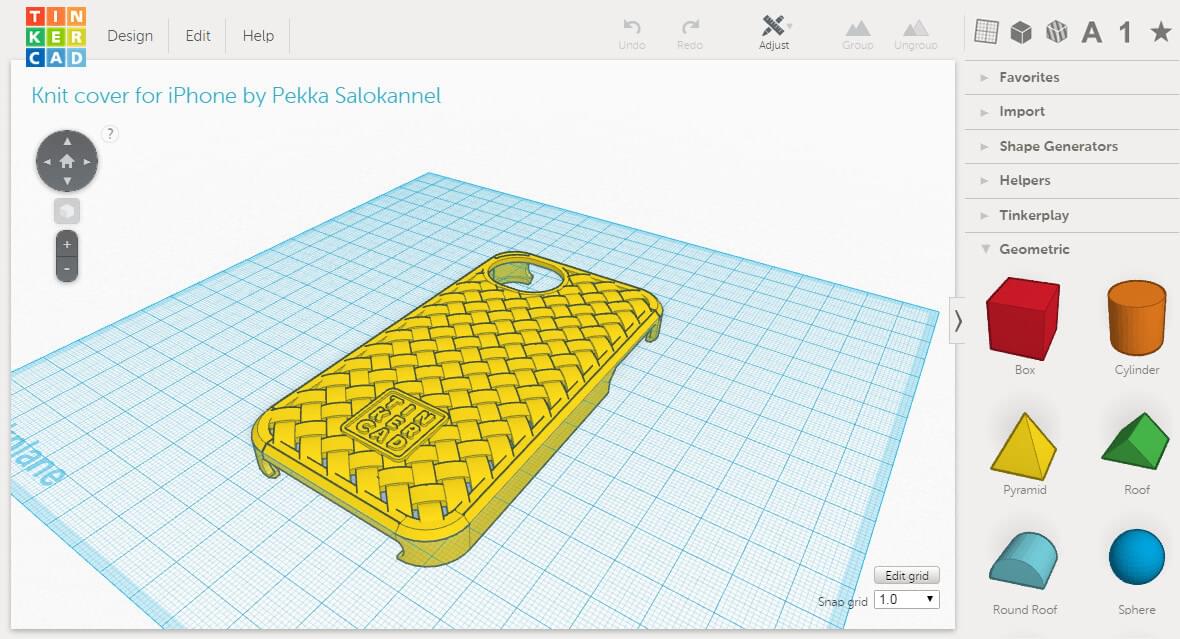Image resolution: width=1180 pixels, height=639 pixels.
Task: Select the workplane grid icon
Action: coord(986,32)
